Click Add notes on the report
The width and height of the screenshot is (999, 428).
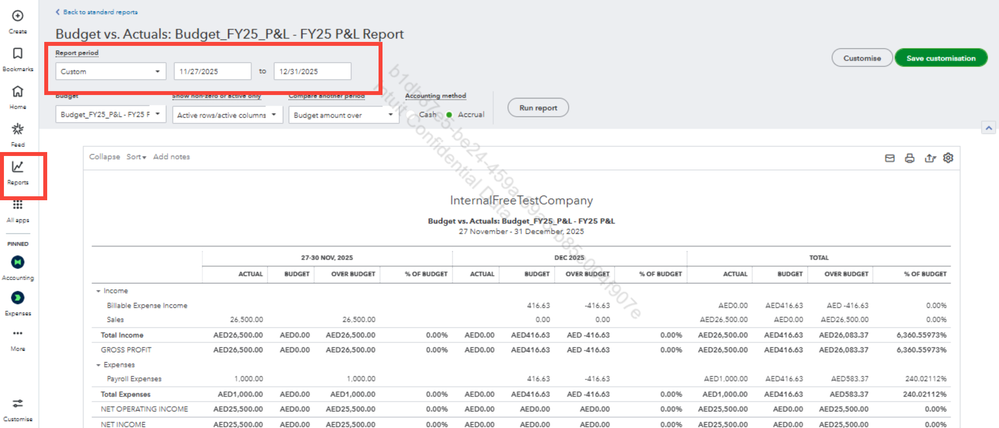(x=171, y=157)
